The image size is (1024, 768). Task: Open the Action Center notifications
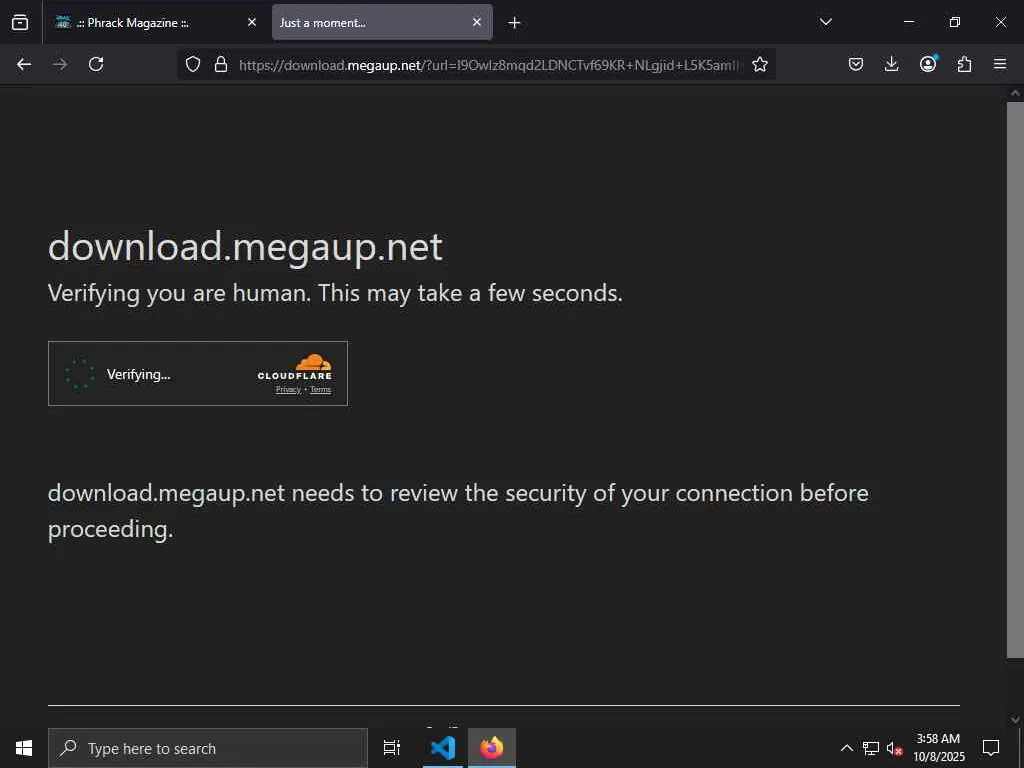pyautogui.click(x=991, y=748)
